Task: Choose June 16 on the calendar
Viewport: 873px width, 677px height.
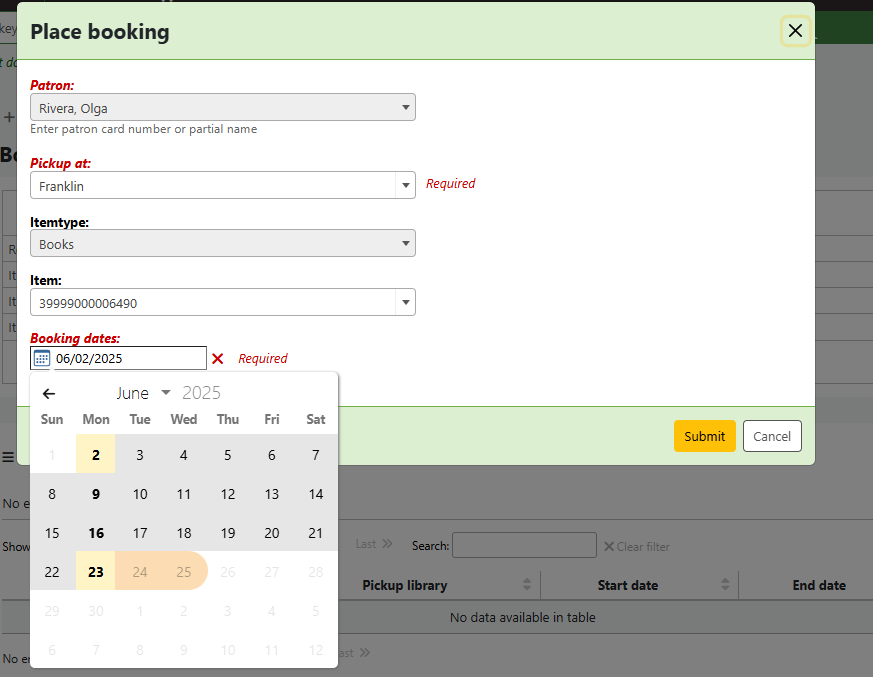Action: coord(96,533)
